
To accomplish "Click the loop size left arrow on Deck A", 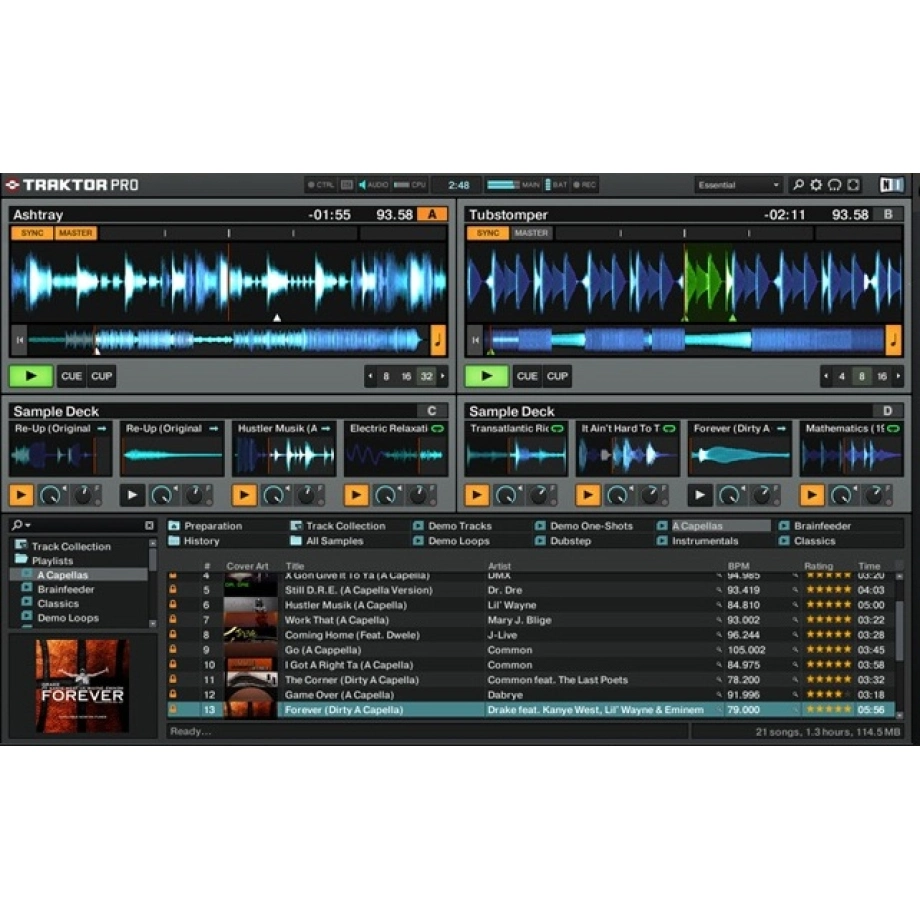I will 370,376.
